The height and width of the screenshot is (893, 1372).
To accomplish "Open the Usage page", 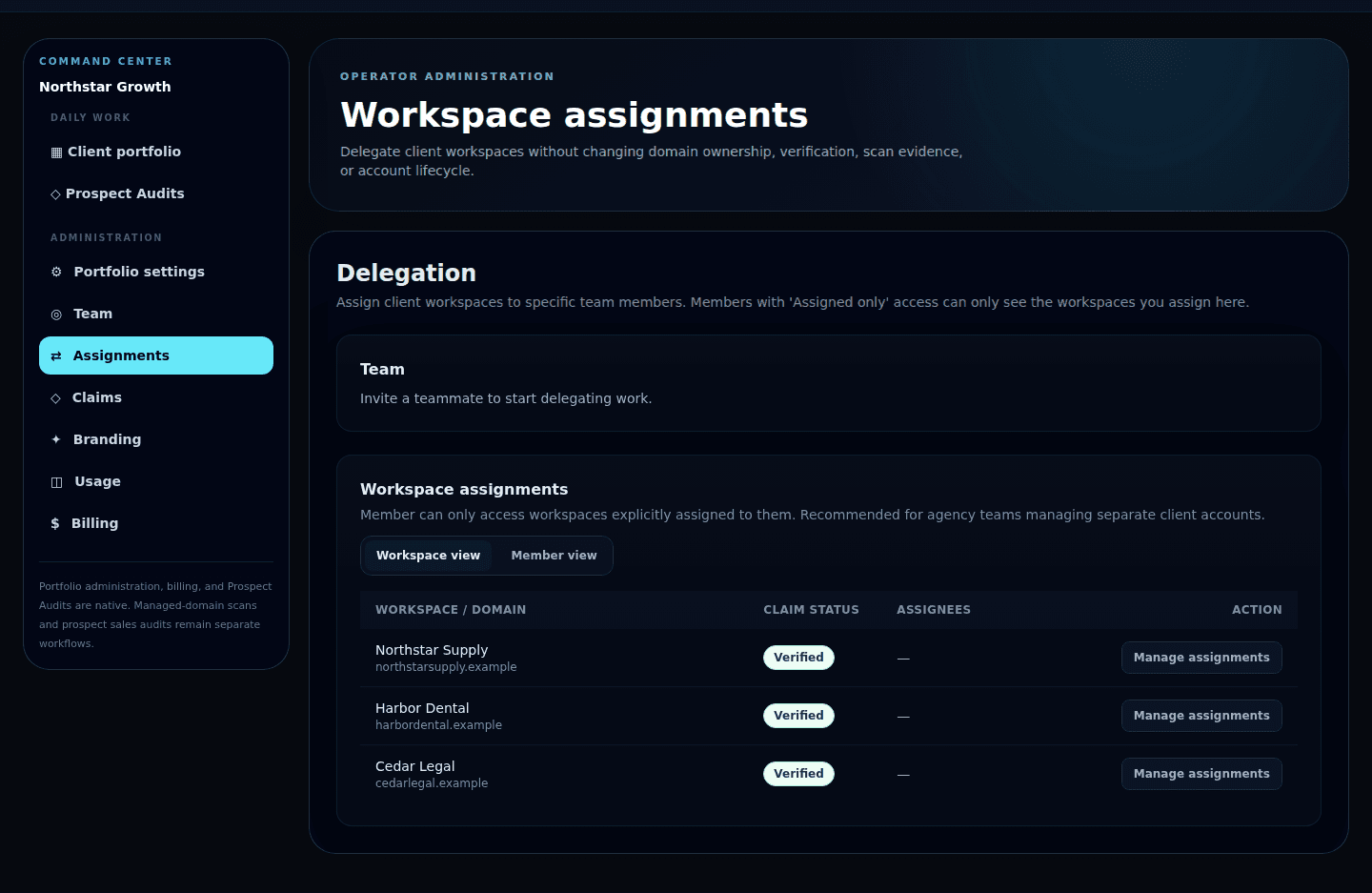I will coord(156,481).
